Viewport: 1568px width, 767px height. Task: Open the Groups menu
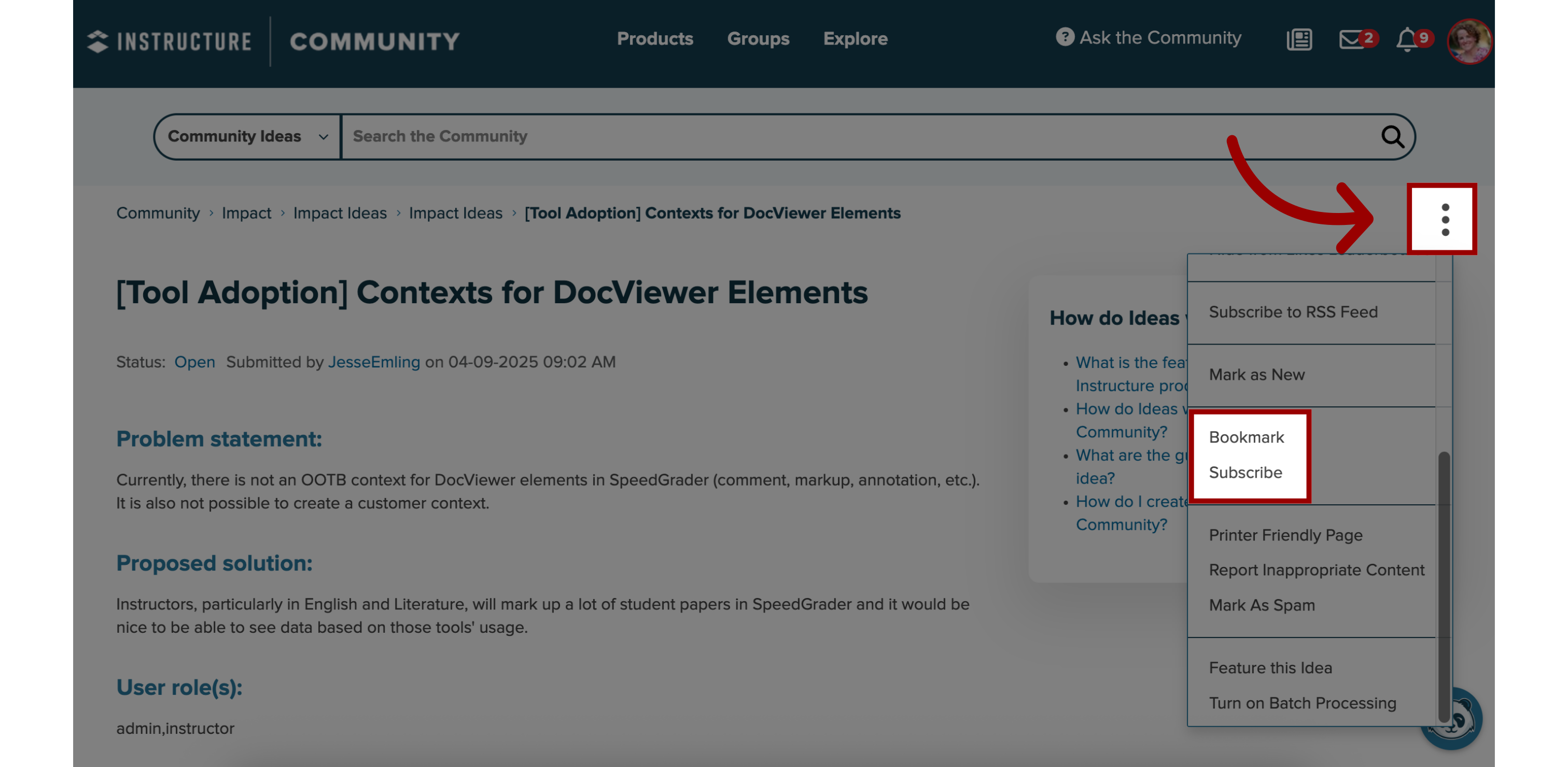pyautogui.click(x=758, y=38)
